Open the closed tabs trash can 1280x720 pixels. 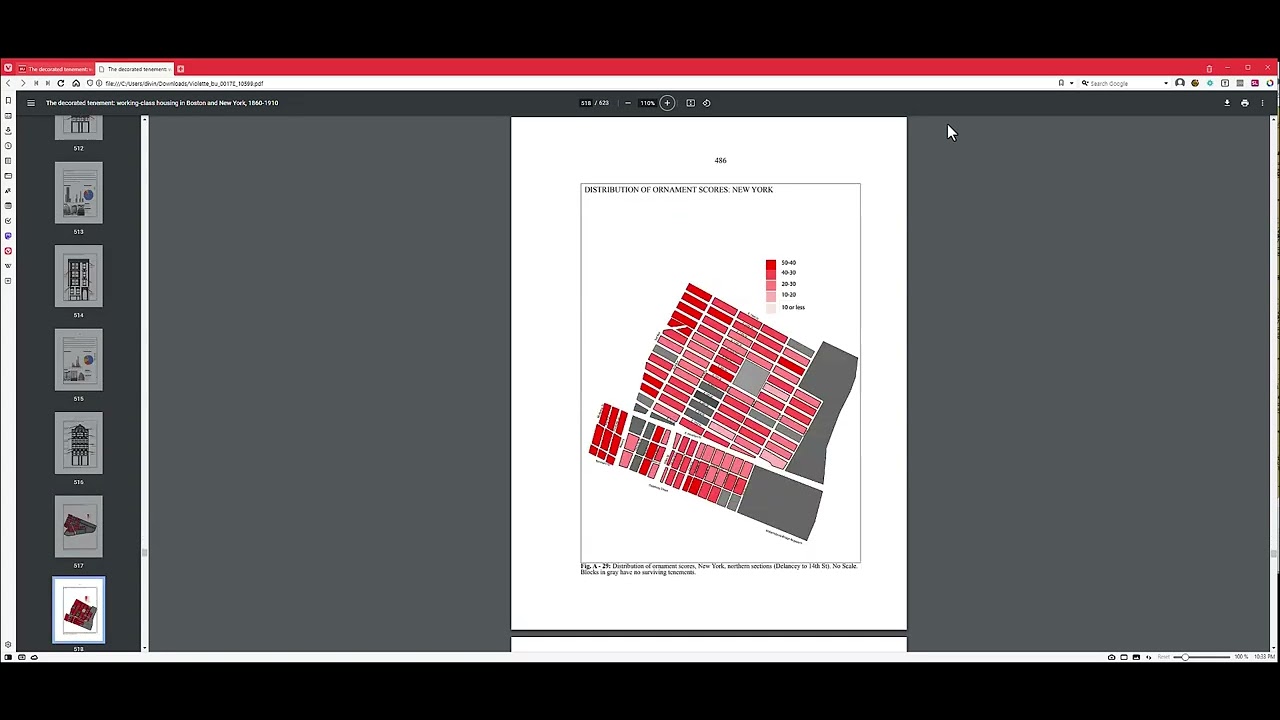pos(1209,69)
